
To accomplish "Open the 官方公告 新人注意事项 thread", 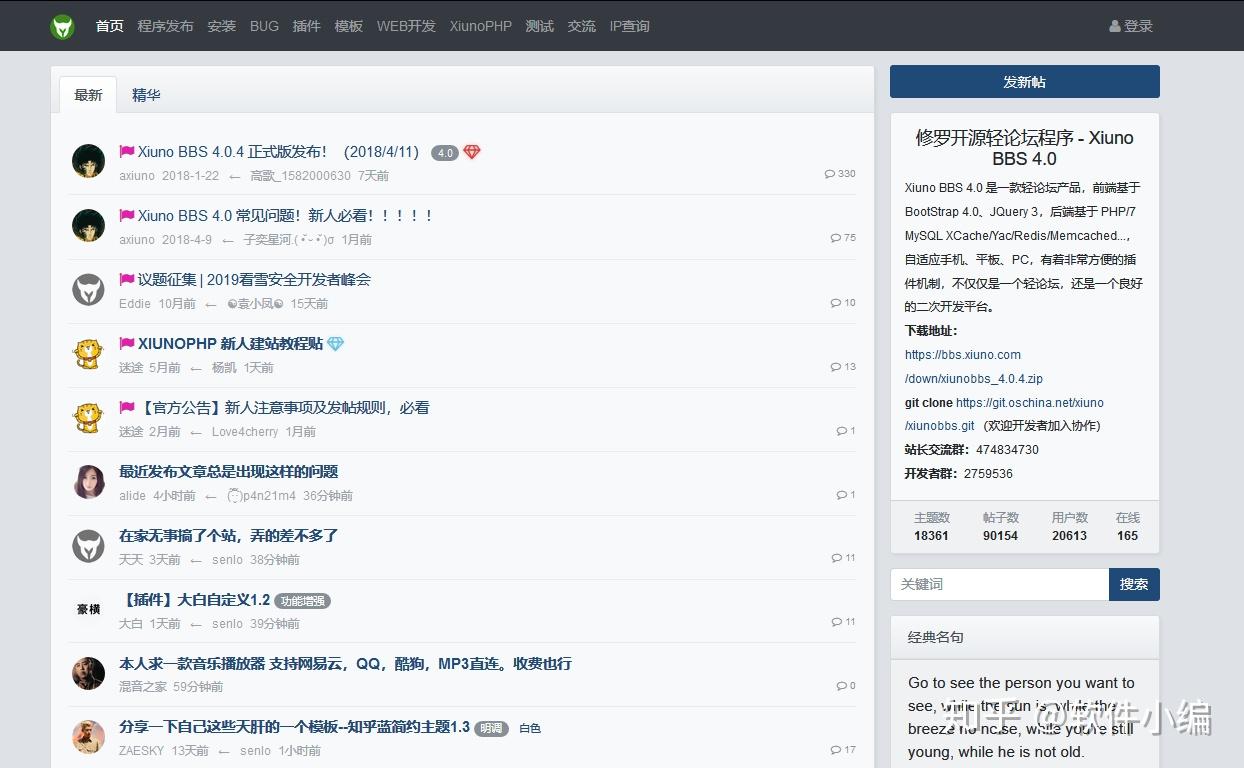I will pyautogui.click(x=284, y=408).
